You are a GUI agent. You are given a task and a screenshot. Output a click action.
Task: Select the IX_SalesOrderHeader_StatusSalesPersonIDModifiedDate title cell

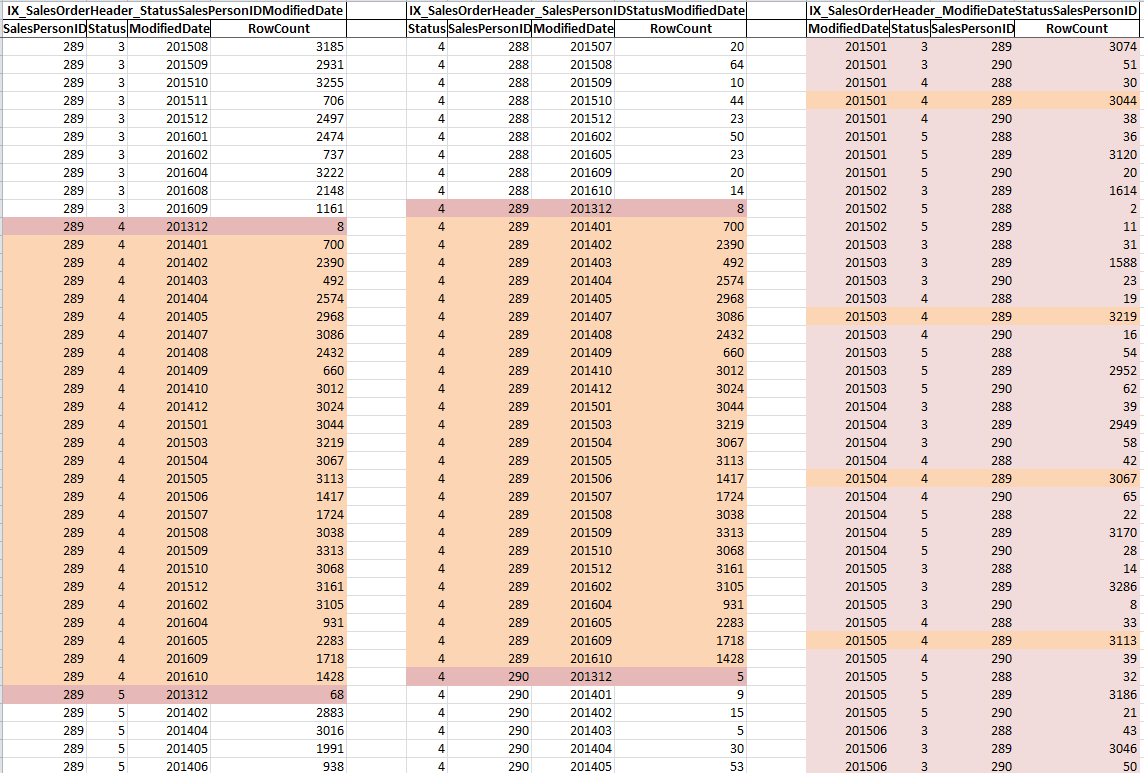click(174, 10)
